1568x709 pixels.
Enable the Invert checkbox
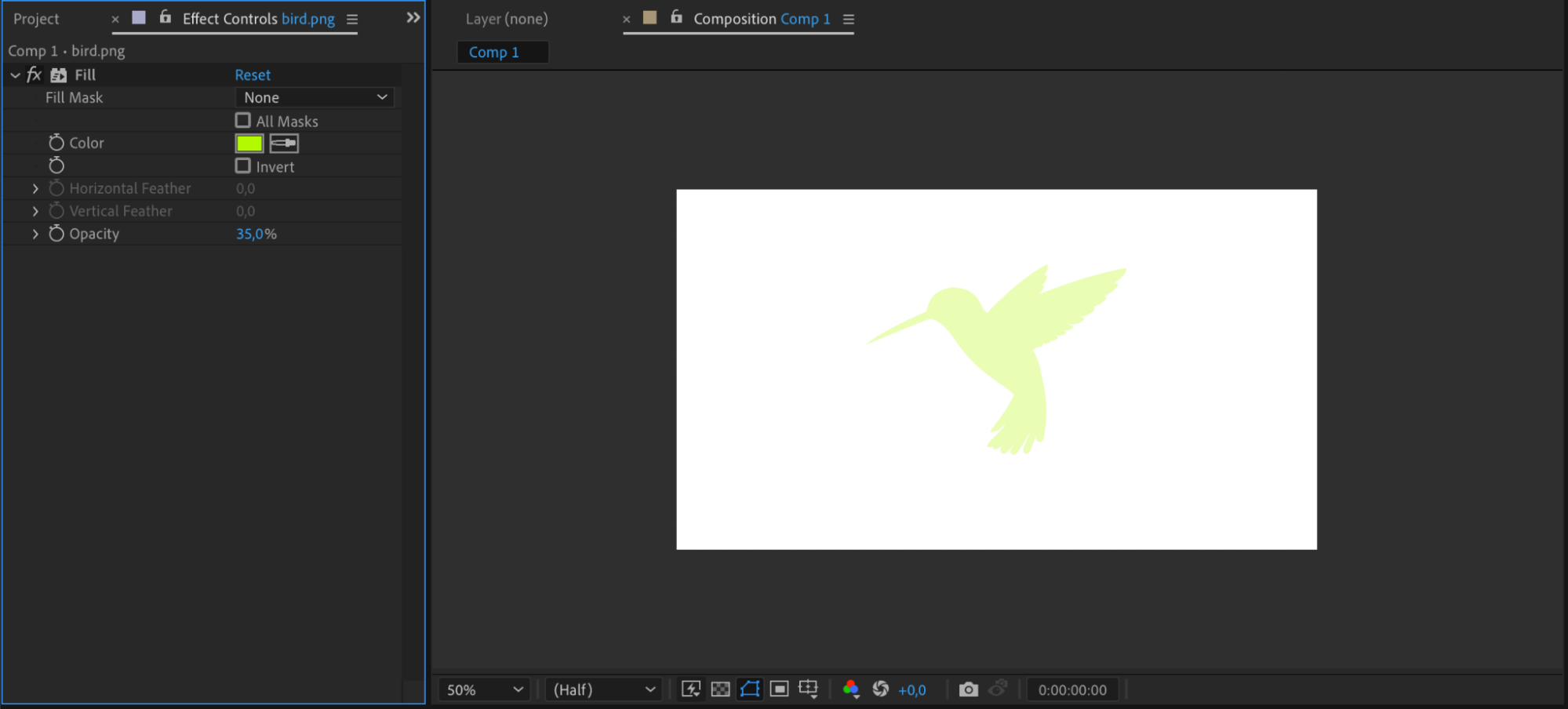coord(243,166)
